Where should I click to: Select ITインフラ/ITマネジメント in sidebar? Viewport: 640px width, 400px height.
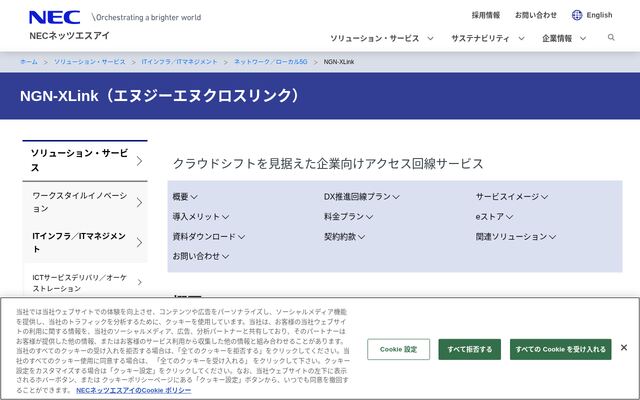coord(85,242)
